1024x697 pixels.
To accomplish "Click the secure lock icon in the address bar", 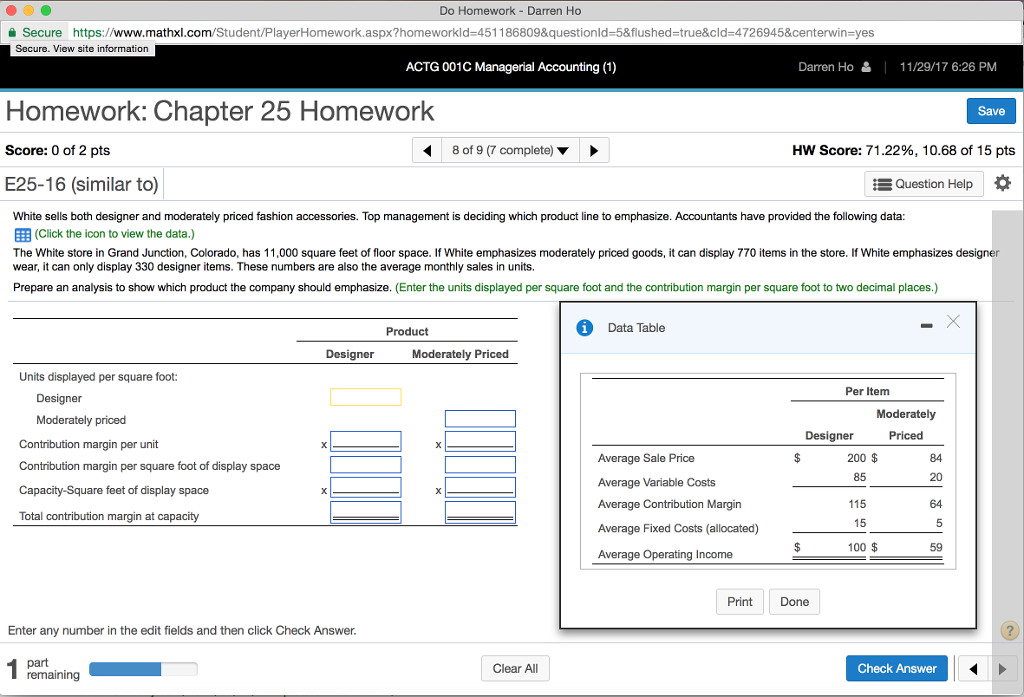I will coord(15,33).
